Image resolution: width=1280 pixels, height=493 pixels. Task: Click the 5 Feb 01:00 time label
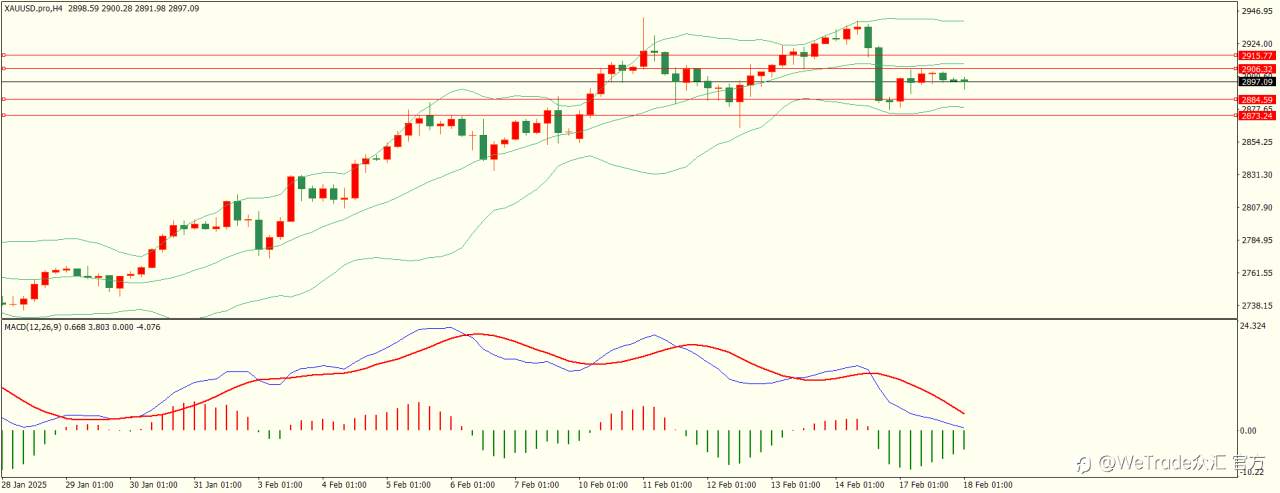click(408, 485)
